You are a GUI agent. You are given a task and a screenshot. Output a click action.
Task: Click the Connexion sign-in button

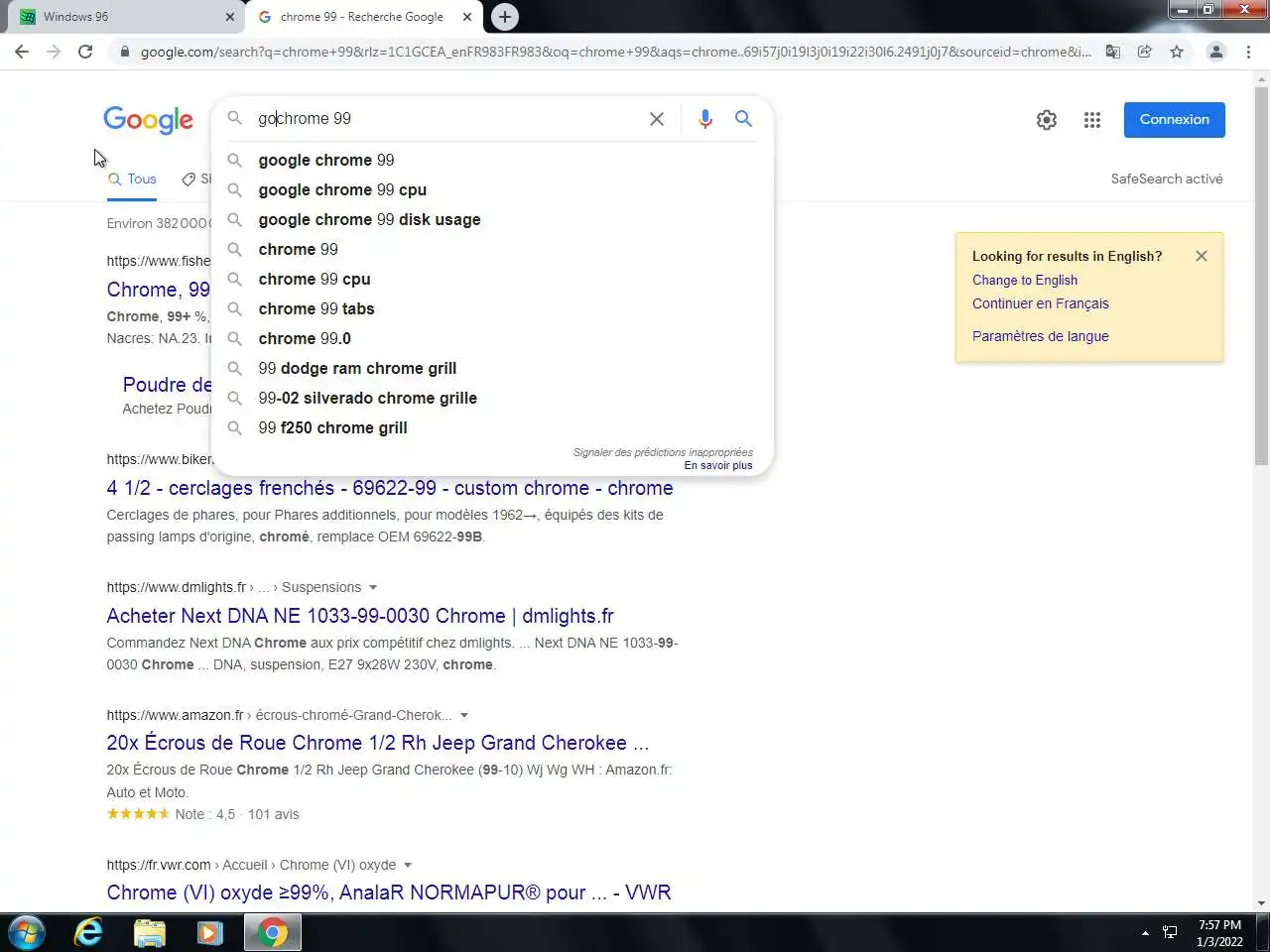click(1175, 120)
